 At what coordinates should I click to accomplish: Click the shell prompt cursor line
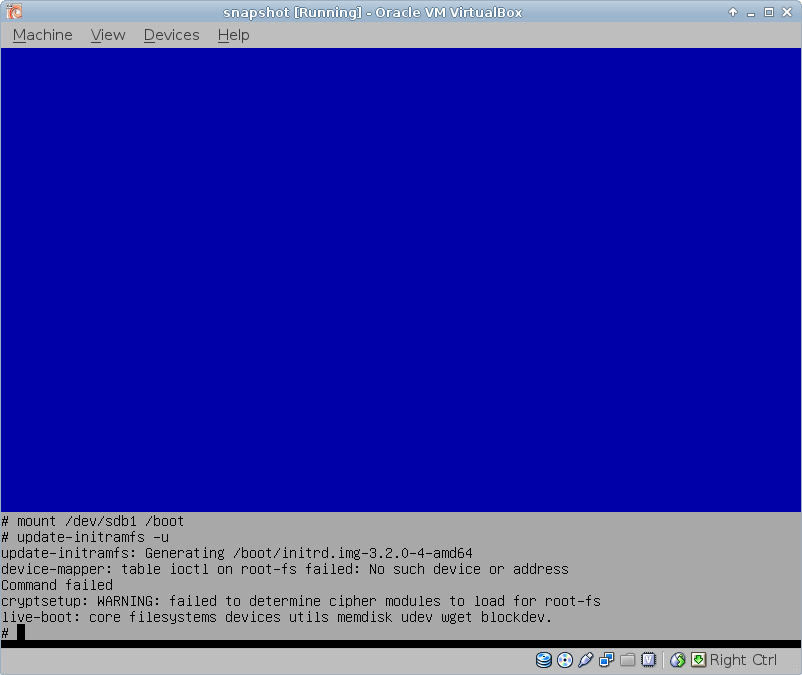20,633
